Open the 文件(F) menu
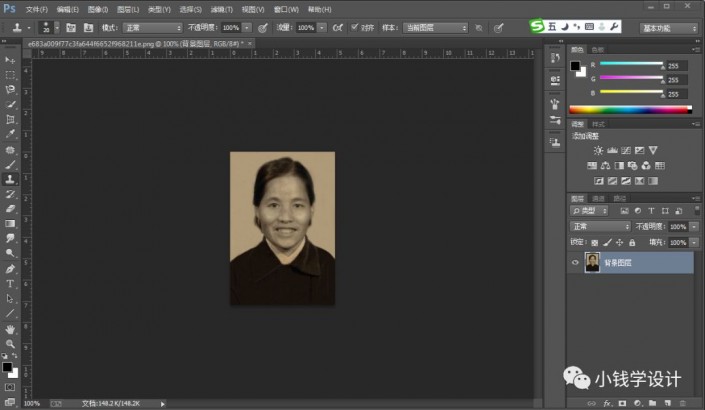 click(36, 9)
